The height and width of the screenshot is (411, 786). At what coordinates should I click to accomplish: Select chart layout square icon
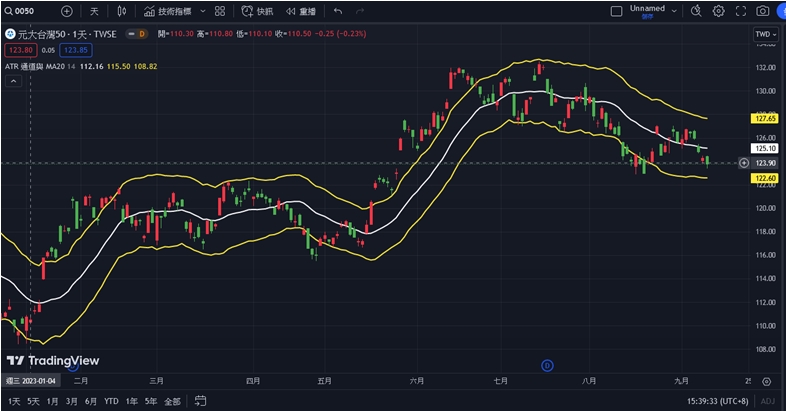(617, 11)
